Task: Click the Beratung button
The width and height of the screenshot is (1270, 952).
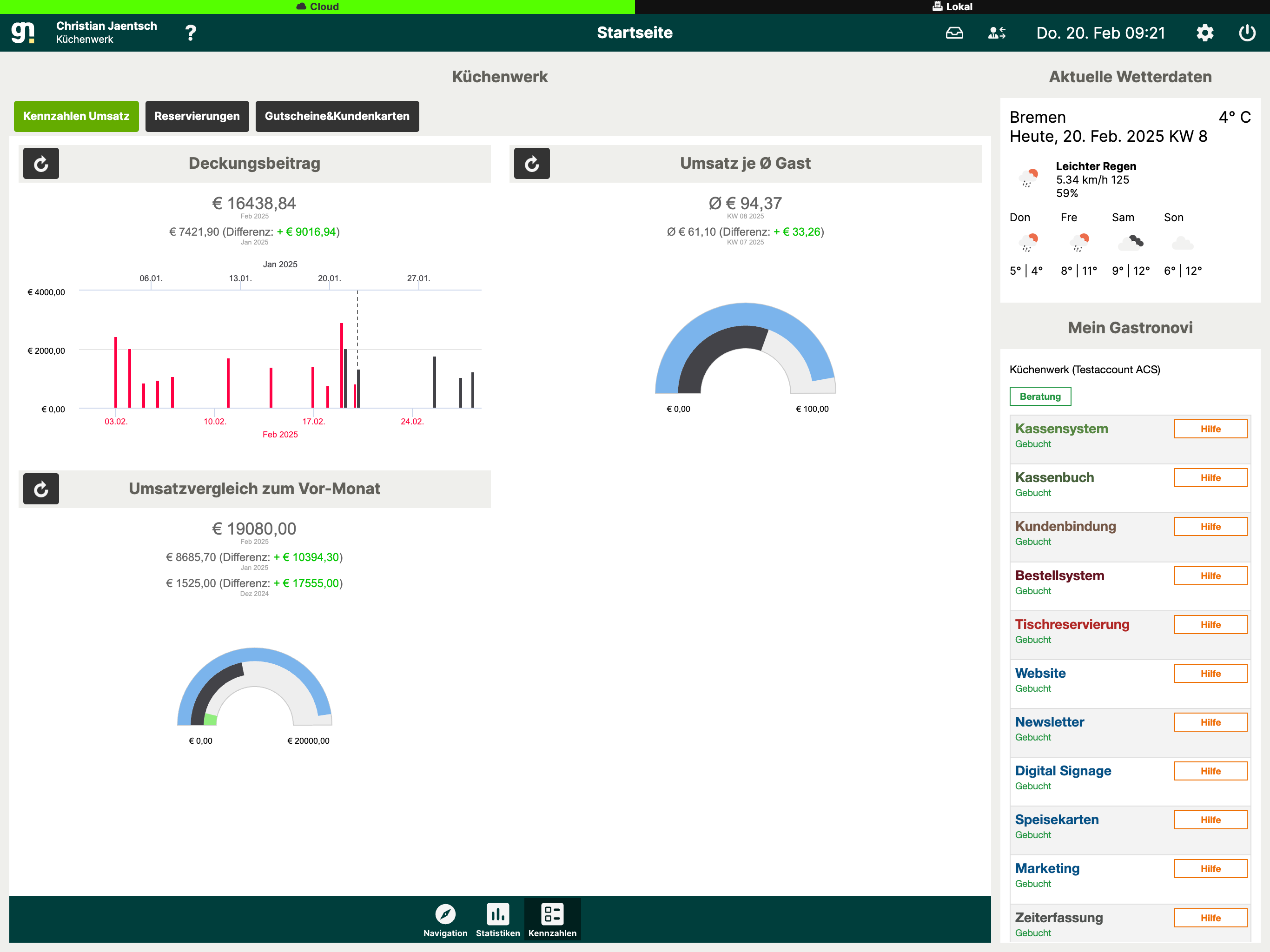Action: tap(1040, 396)
